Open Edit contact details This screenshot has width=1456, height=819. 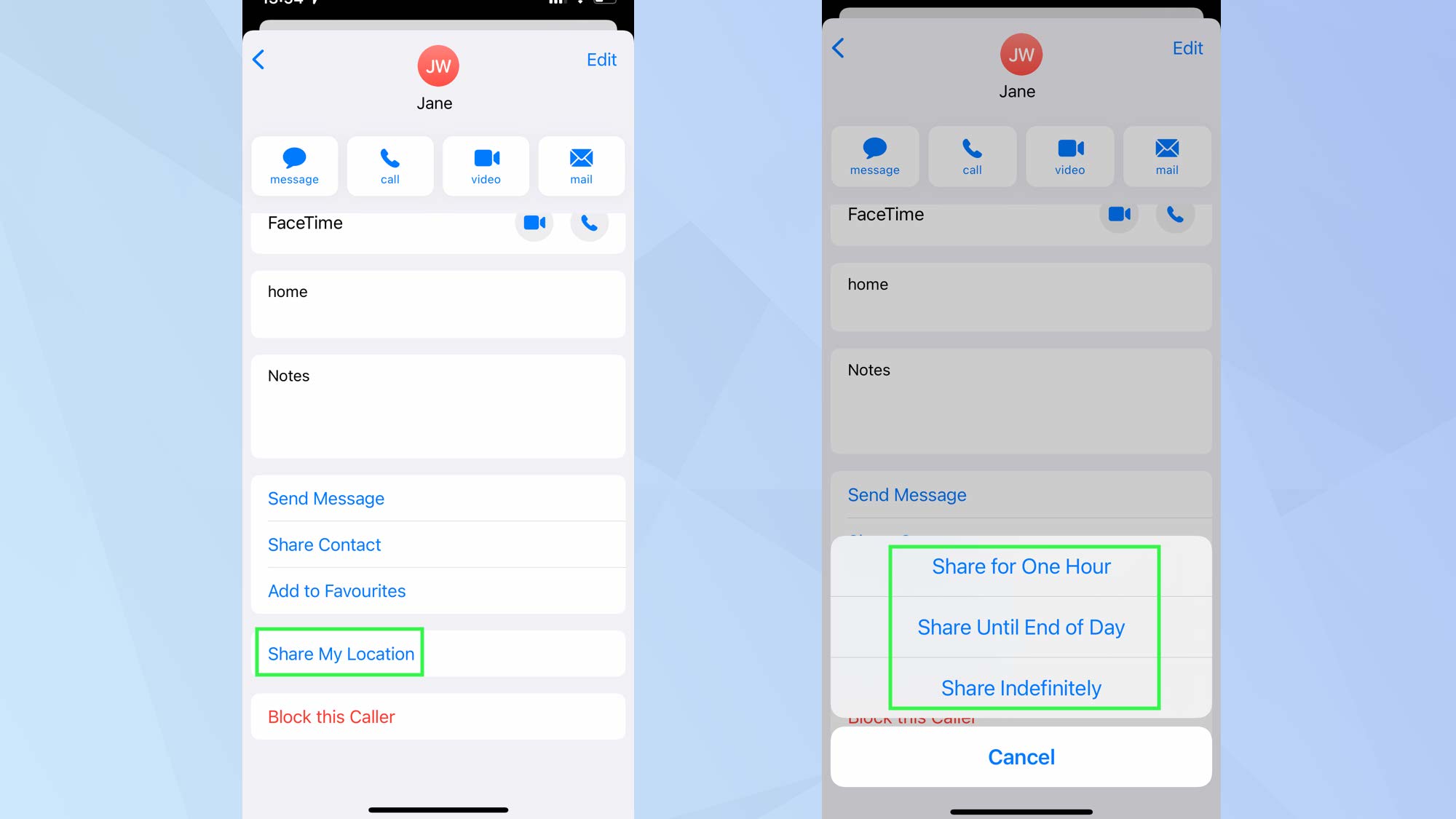point(600,60)
